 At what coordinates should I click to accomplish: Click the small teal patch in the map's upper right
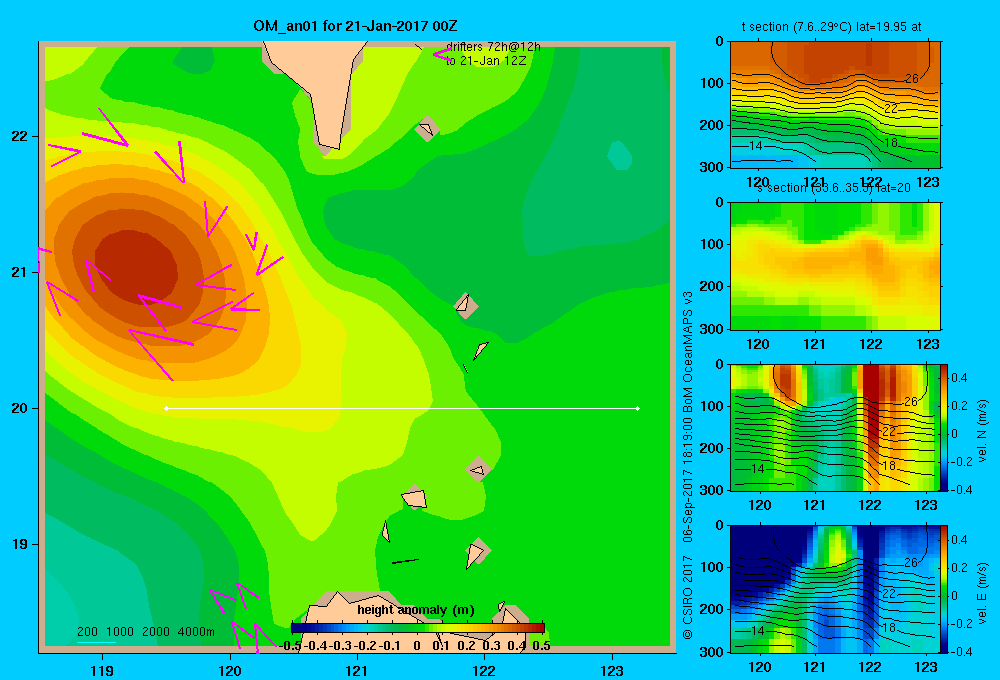point(619,155)
